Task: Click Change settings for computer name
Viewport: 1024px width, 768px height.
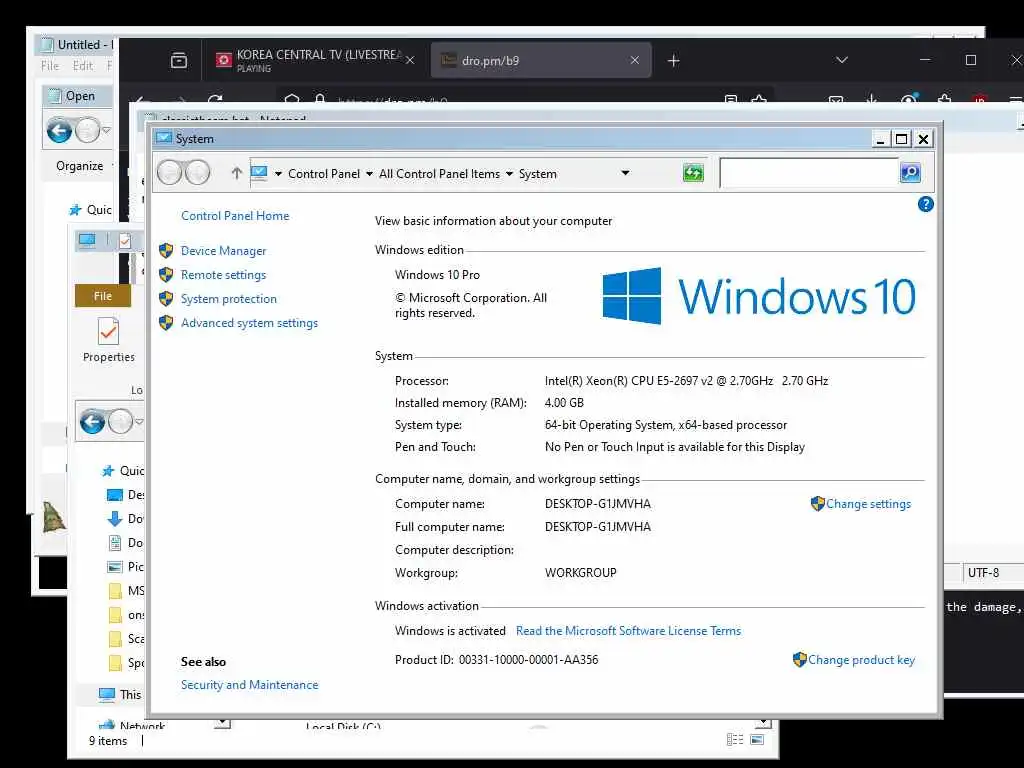Action: [x=868, y=504]
